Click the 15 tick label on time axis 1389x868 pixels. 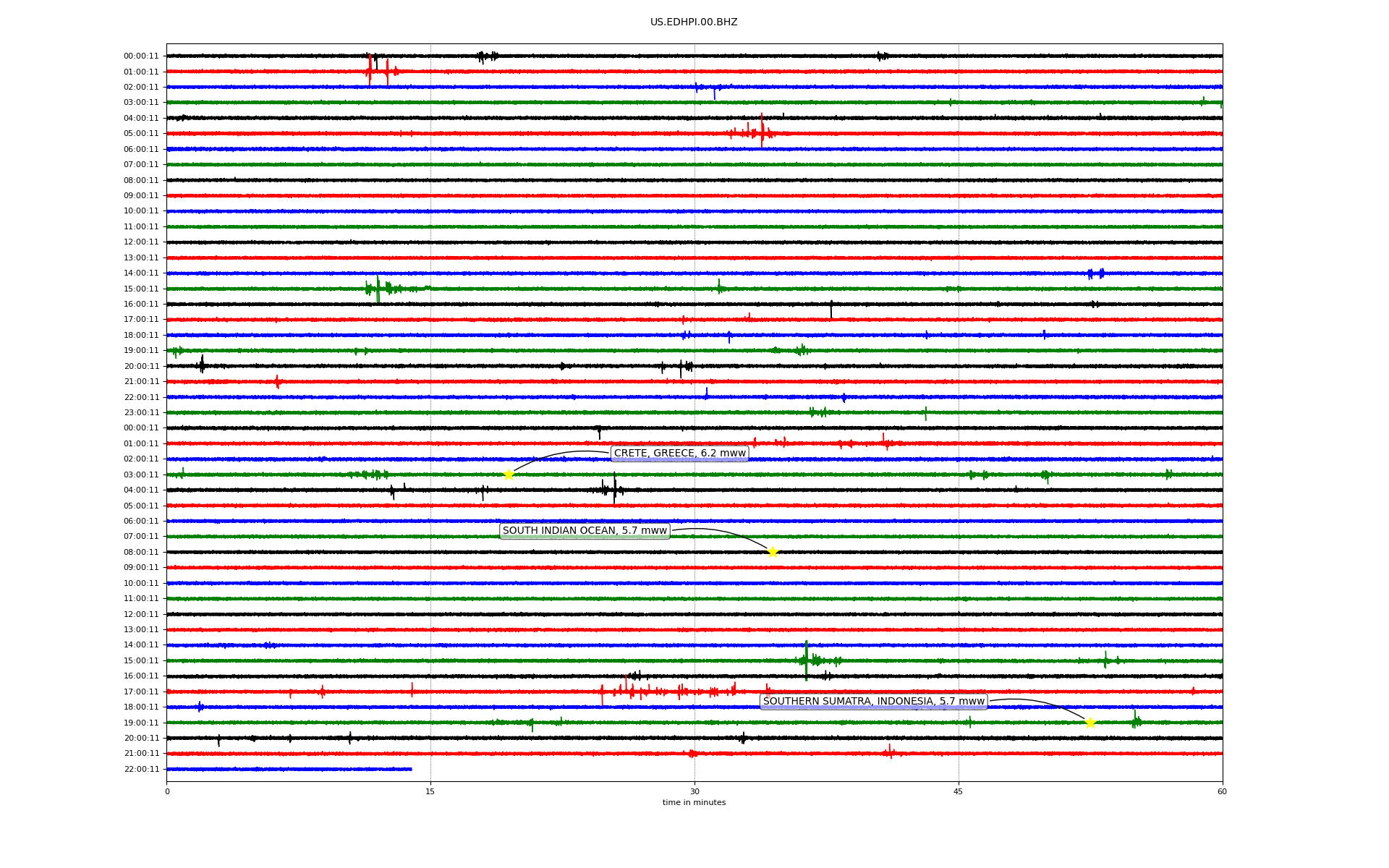click(430, 791)
